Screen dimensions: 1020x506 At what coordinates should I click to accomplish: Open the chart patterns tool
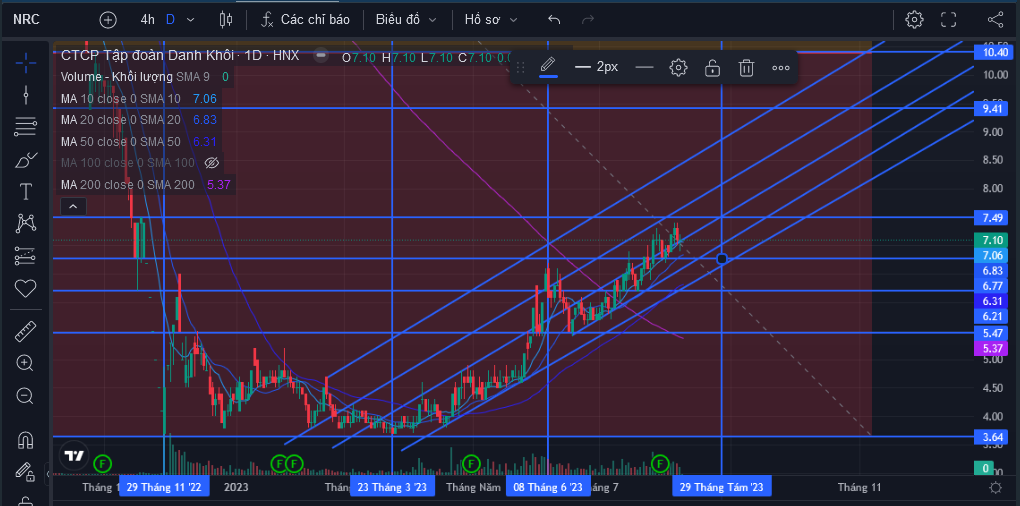(x=25, y=224)
